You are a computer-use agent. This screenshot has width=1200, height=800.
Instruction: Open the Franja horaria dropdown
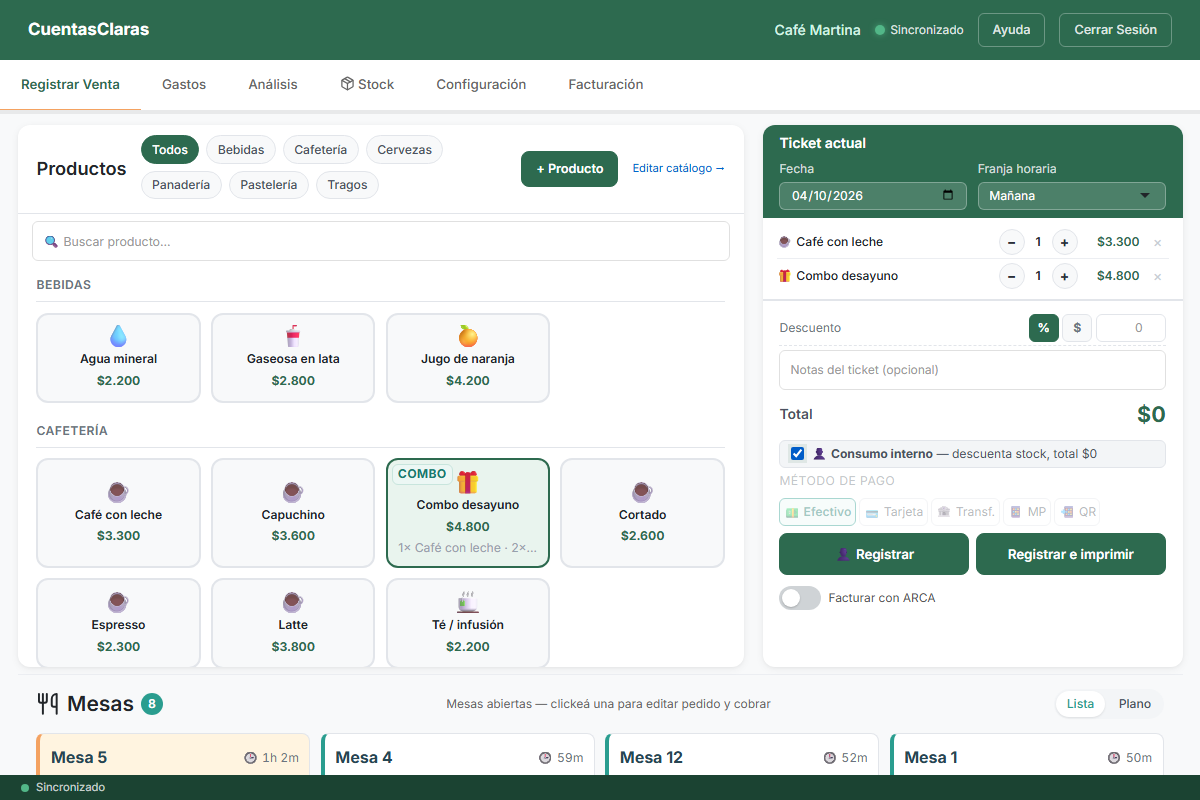[x=1072, y=196]
